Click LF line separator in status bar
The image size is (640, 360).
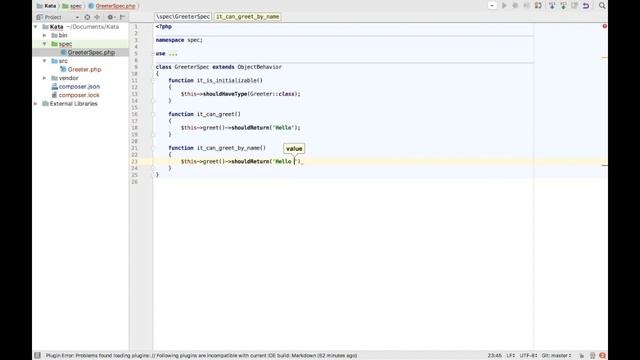coord(511,356)
